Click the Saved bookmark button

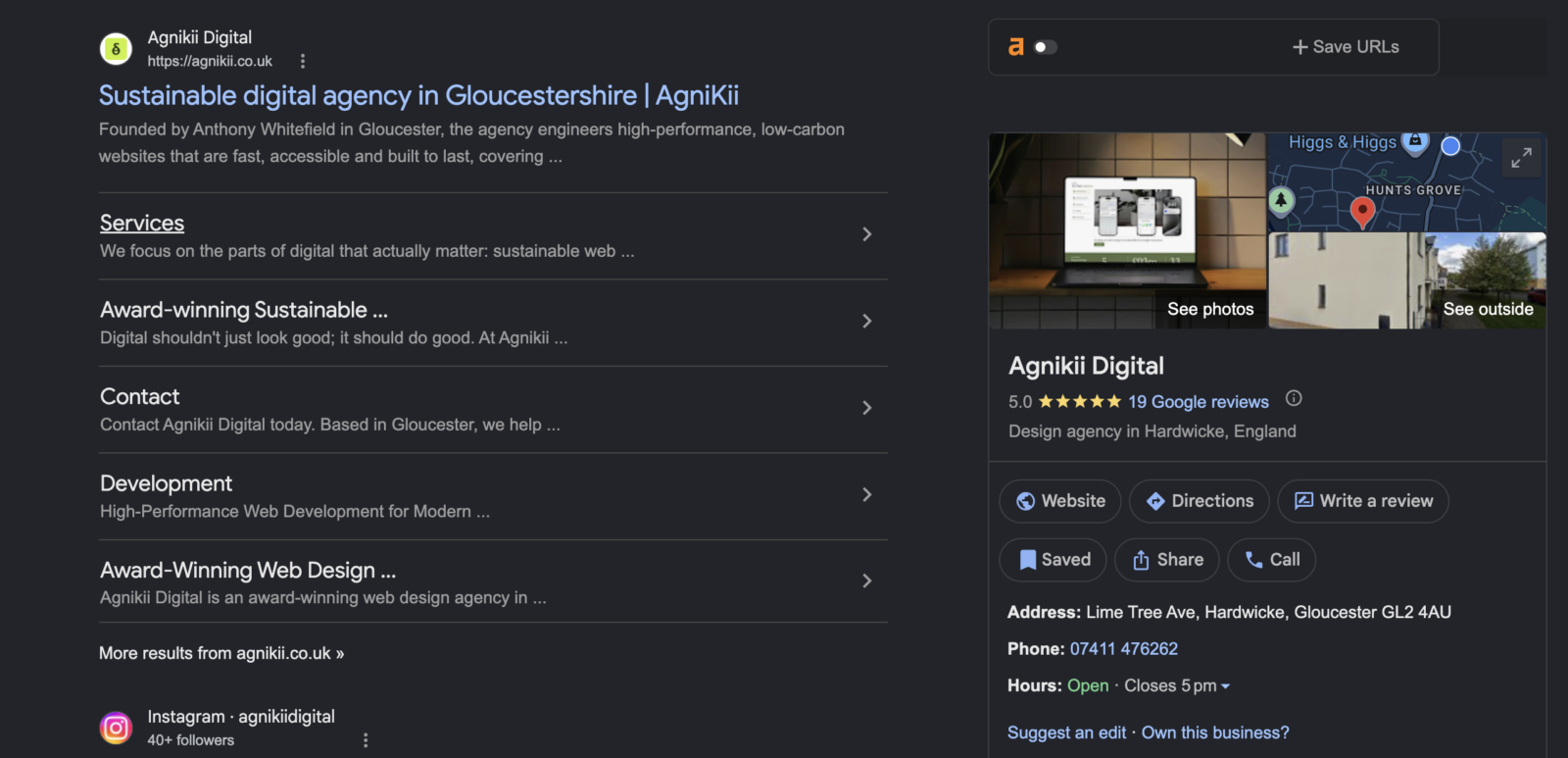point(1053,560)
